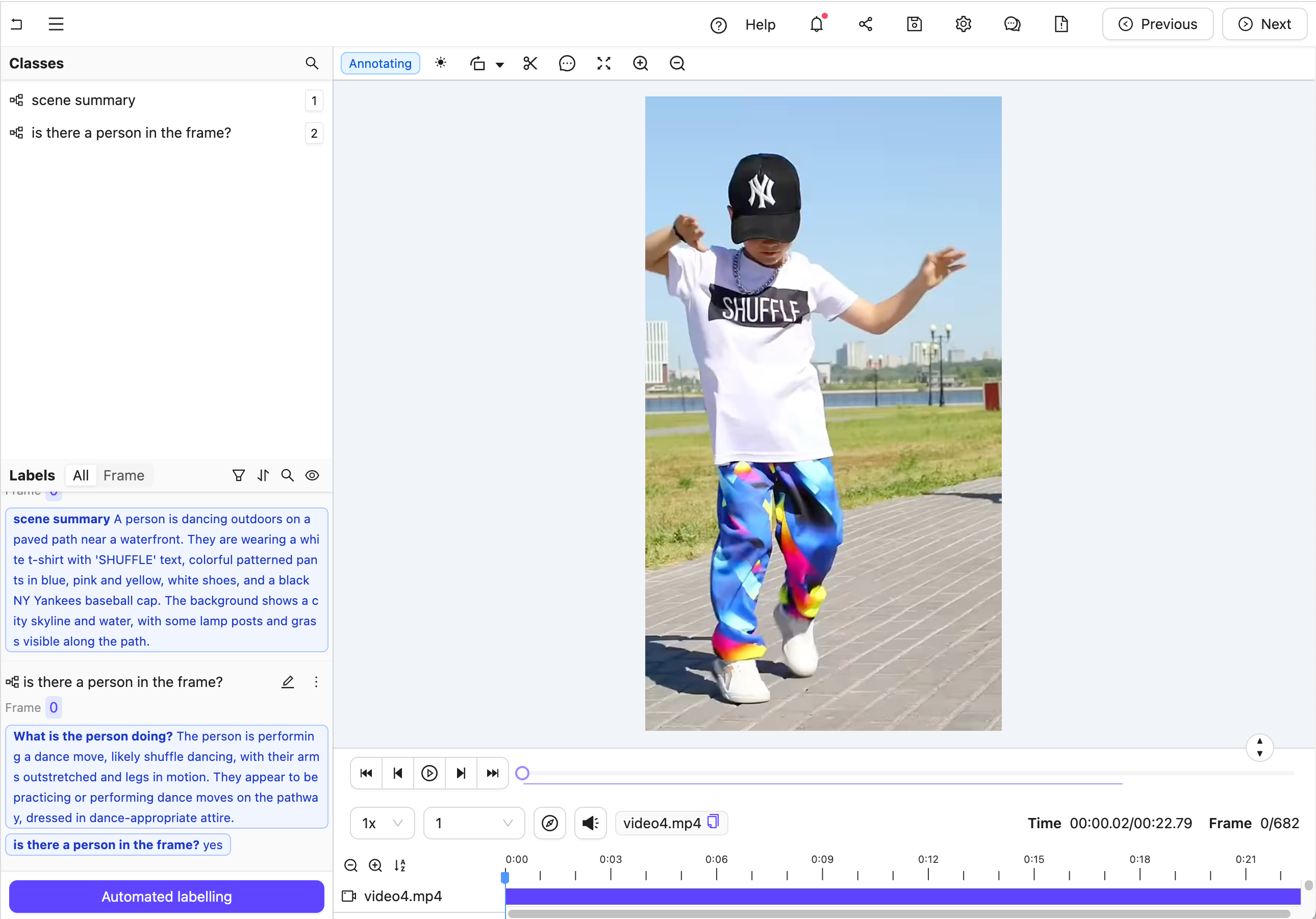Click the timeline playhead marker

pyautogui.click(x=505, y=877)
